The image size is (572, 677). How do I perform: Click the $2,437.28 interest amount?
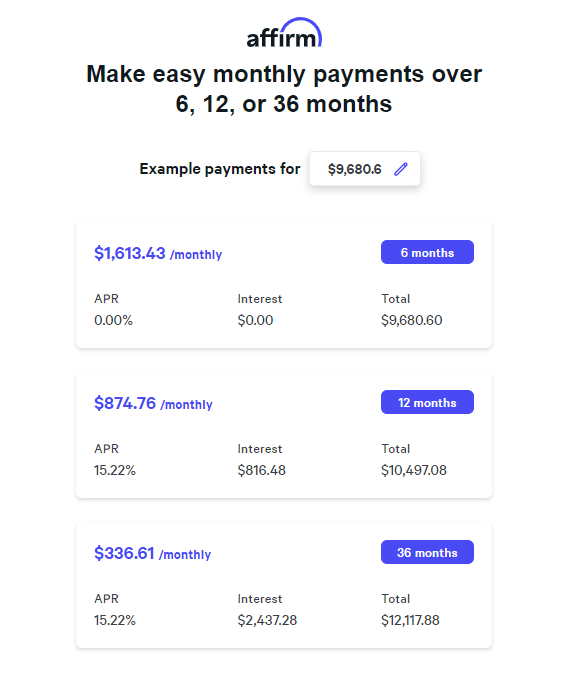pos(267,620)
